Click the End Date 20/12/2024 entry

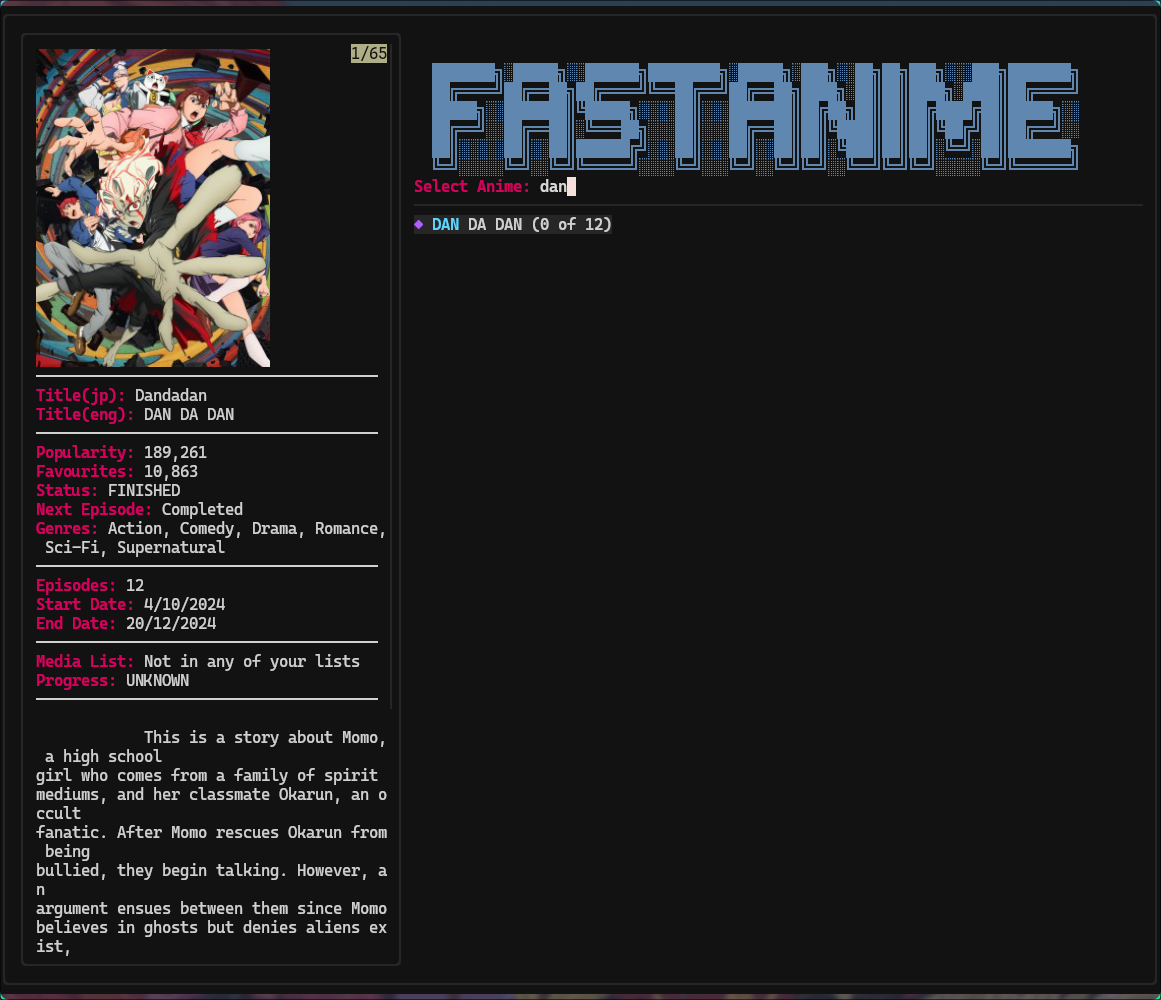(x=170, y=623)
